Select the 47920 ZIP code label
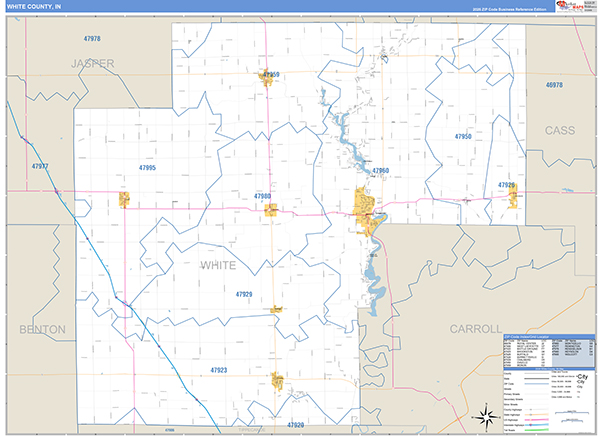The image size is (600, 436). (296, 425)
